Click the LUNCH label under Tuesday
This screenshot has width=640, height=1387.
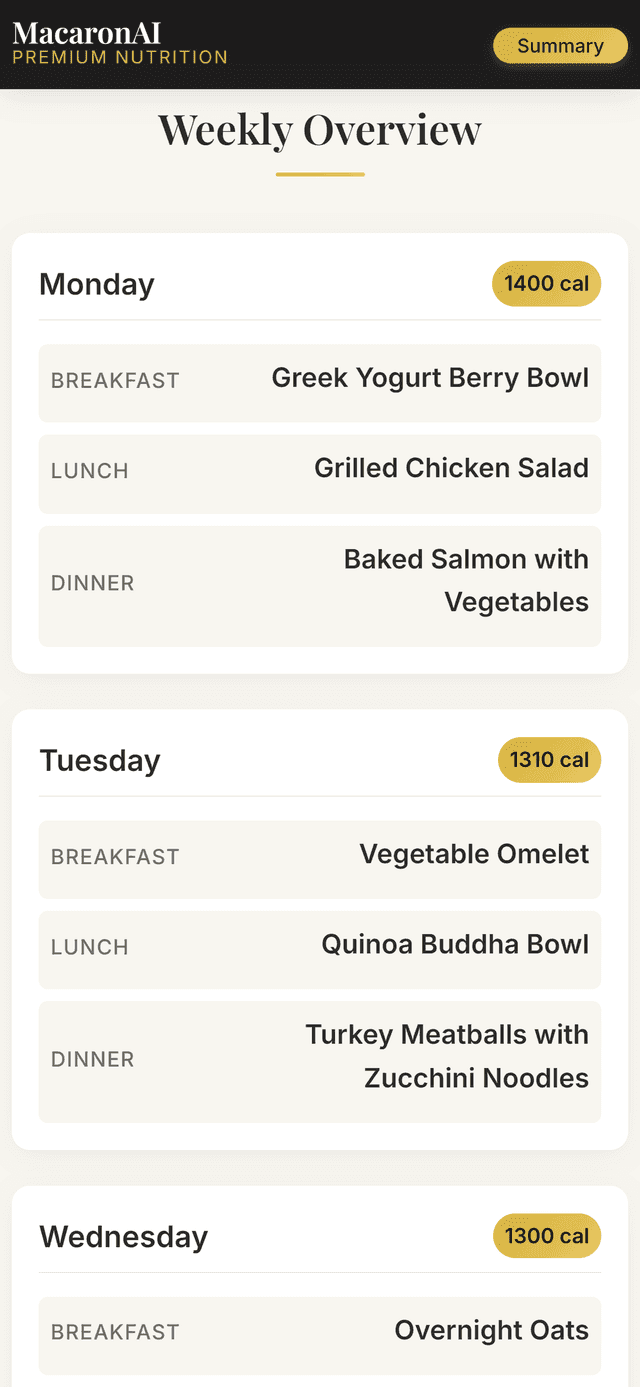[89, 947]
